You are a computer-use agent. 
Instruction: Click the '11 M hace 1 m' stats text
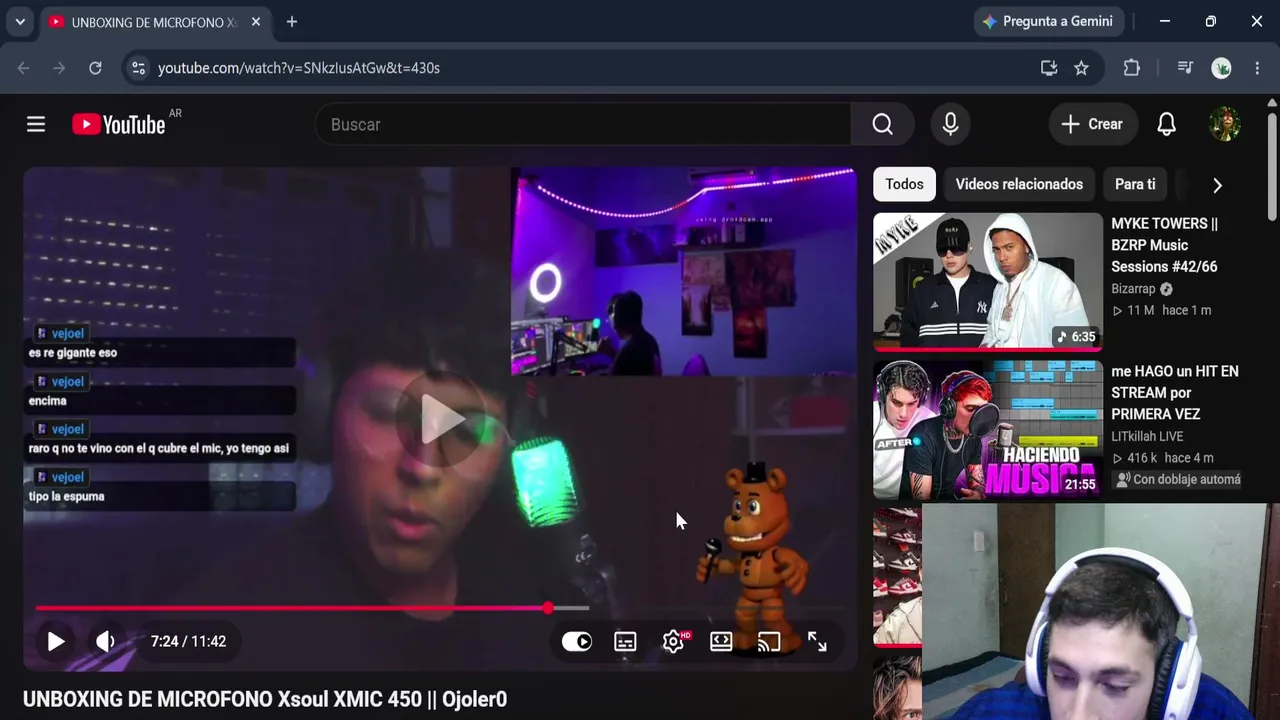coord(1161,311)
